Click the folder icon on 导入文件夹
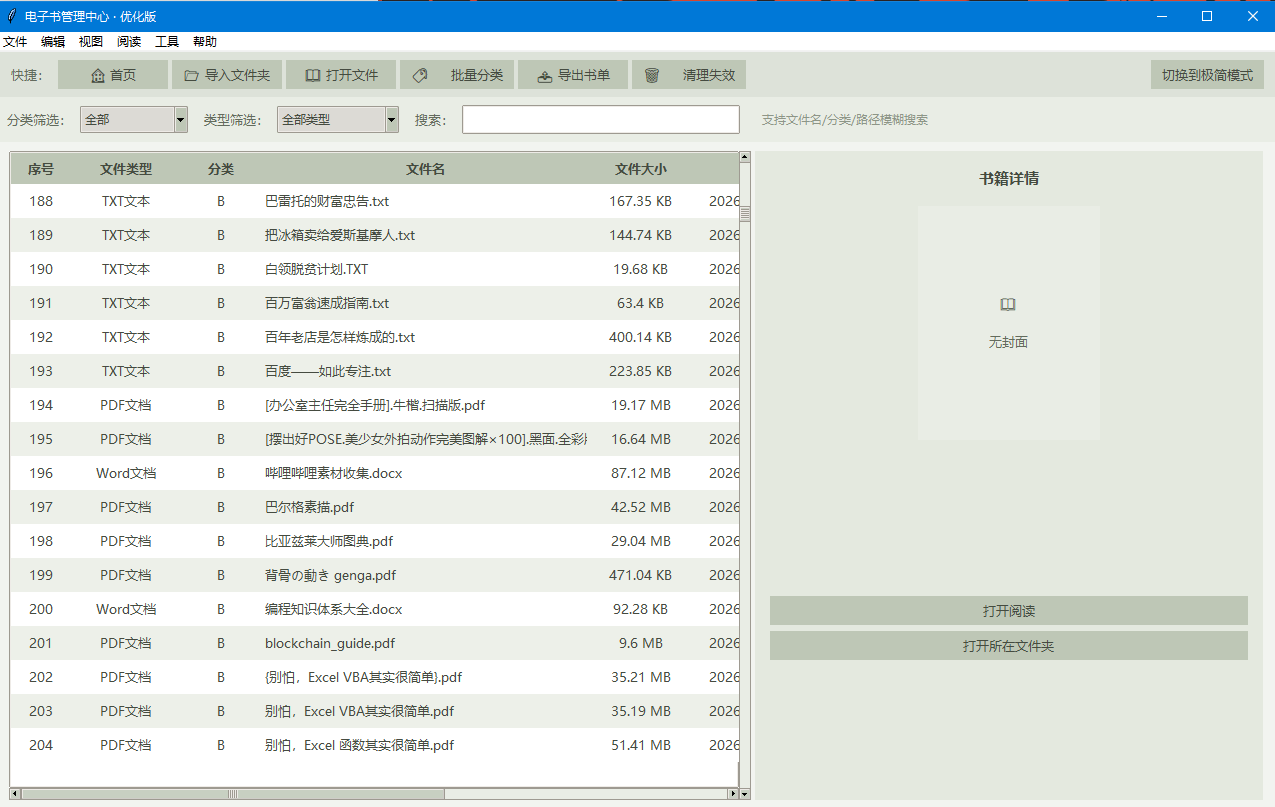1275x807 pixels. coord(191,75)
